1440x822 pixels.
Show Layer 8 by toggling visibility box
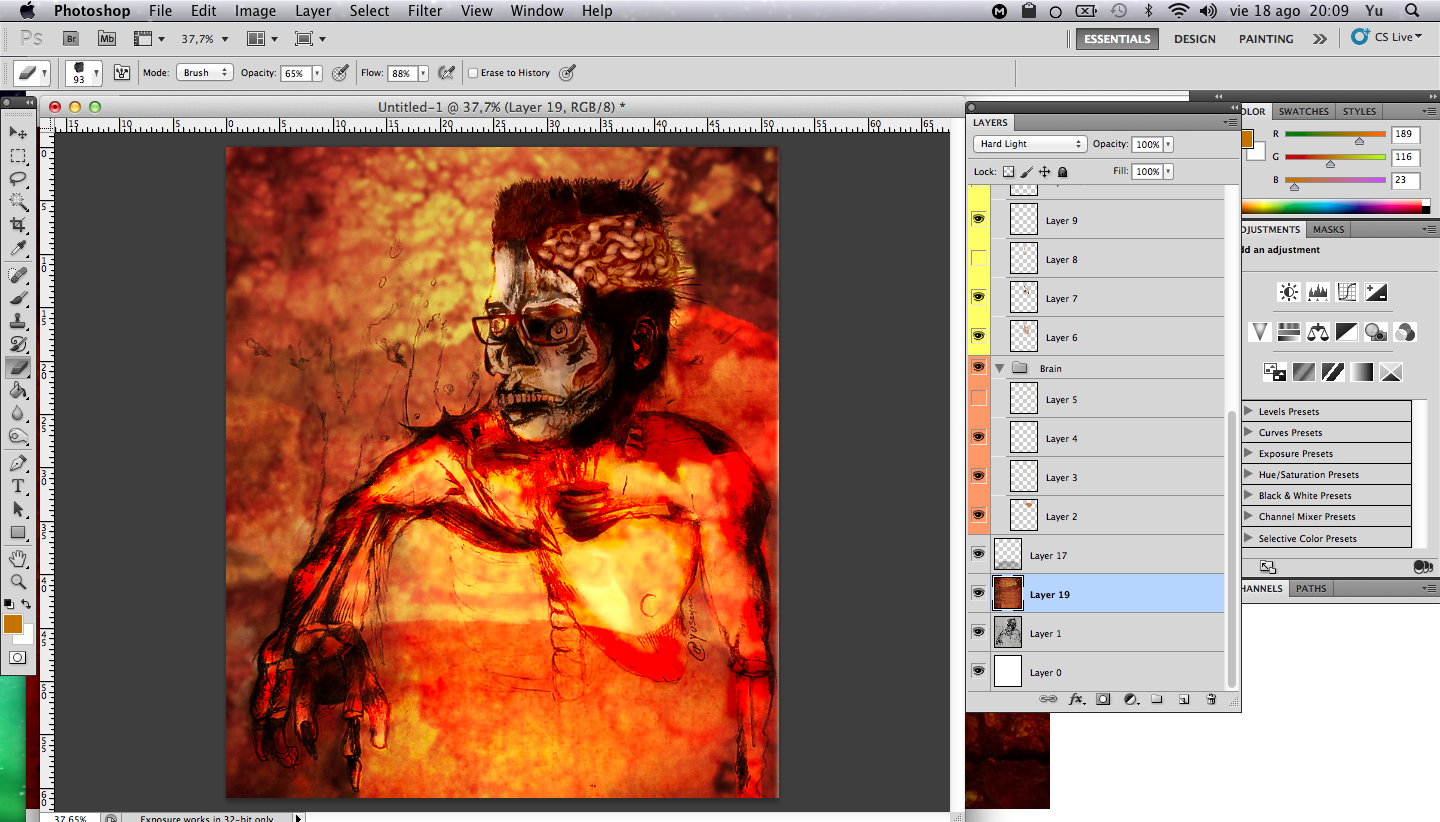pyautogui.click(x=979, y=259)
